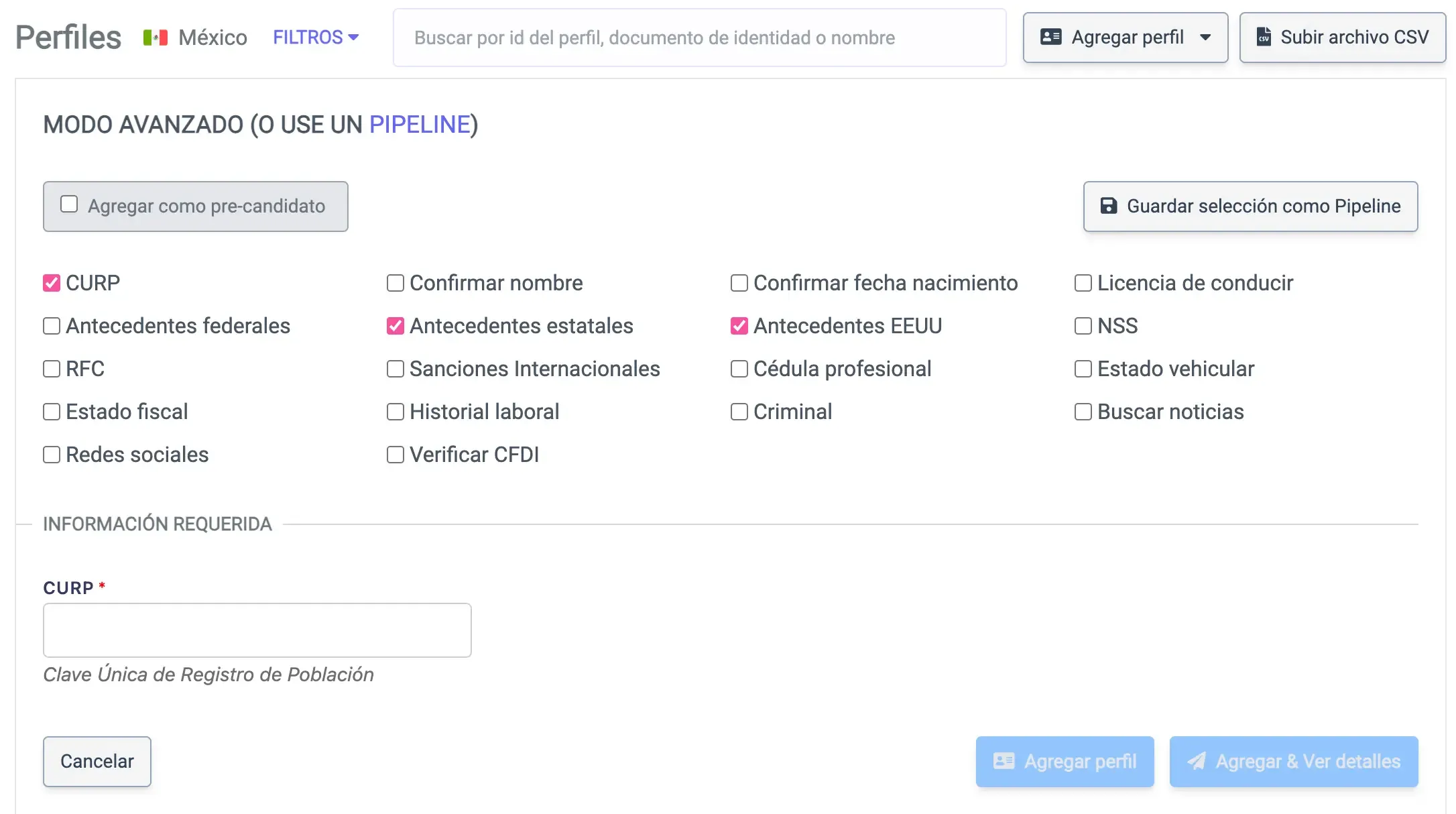Enable the Redes sociales check
The height and width of the screenshot is (814, 1456).
[x=51, y=455]
